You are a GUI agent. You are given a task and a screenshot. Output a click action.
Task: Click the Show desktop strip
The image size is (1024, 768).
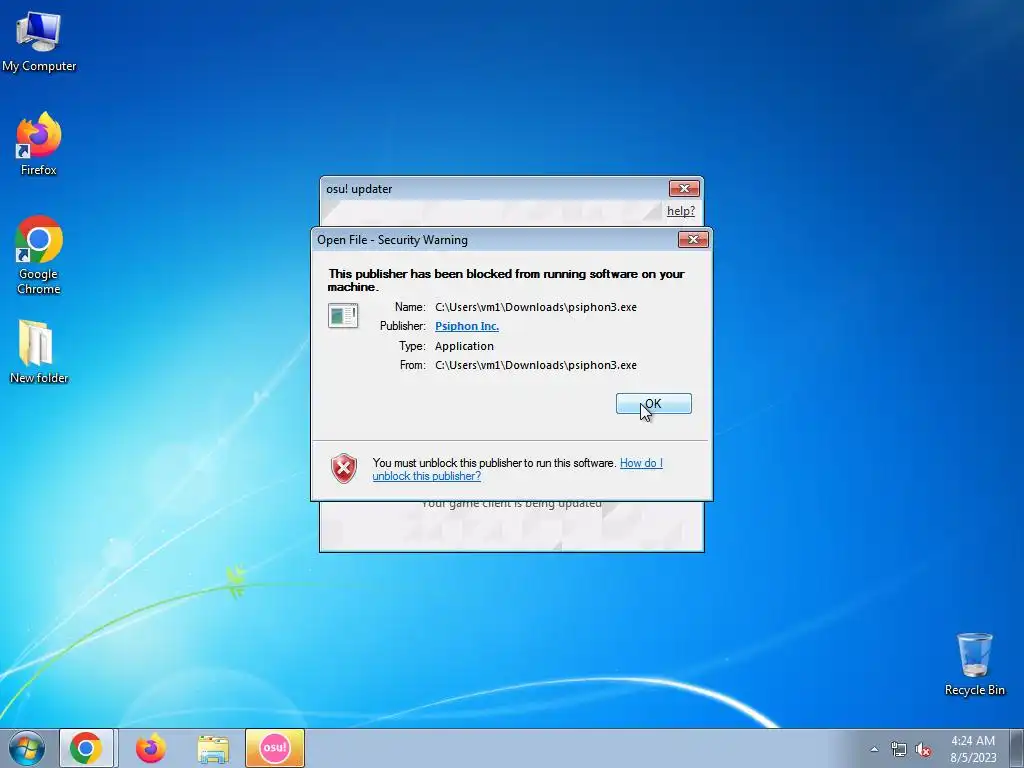pyautogui.click(x=1017, y=748)
